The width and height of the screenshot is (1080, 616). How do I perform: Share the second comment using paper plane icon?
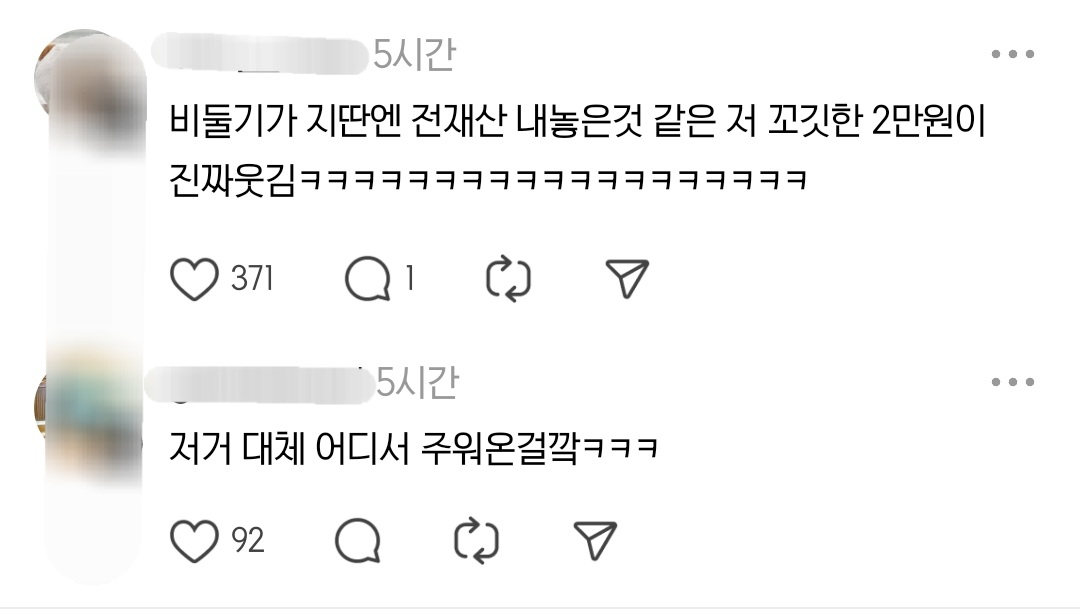[x=596, y=540]
